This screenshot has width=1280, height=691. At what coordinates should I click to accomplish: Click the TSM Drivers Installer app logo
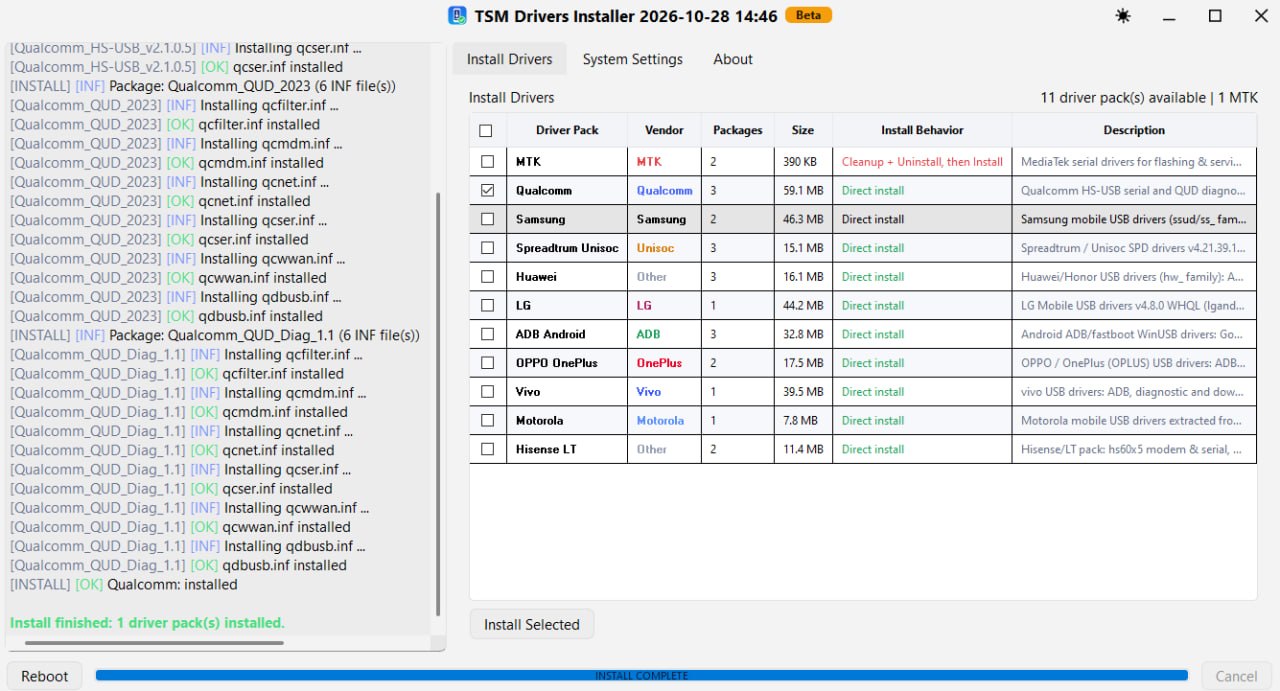pyautogui.click(x=457, y=16)
